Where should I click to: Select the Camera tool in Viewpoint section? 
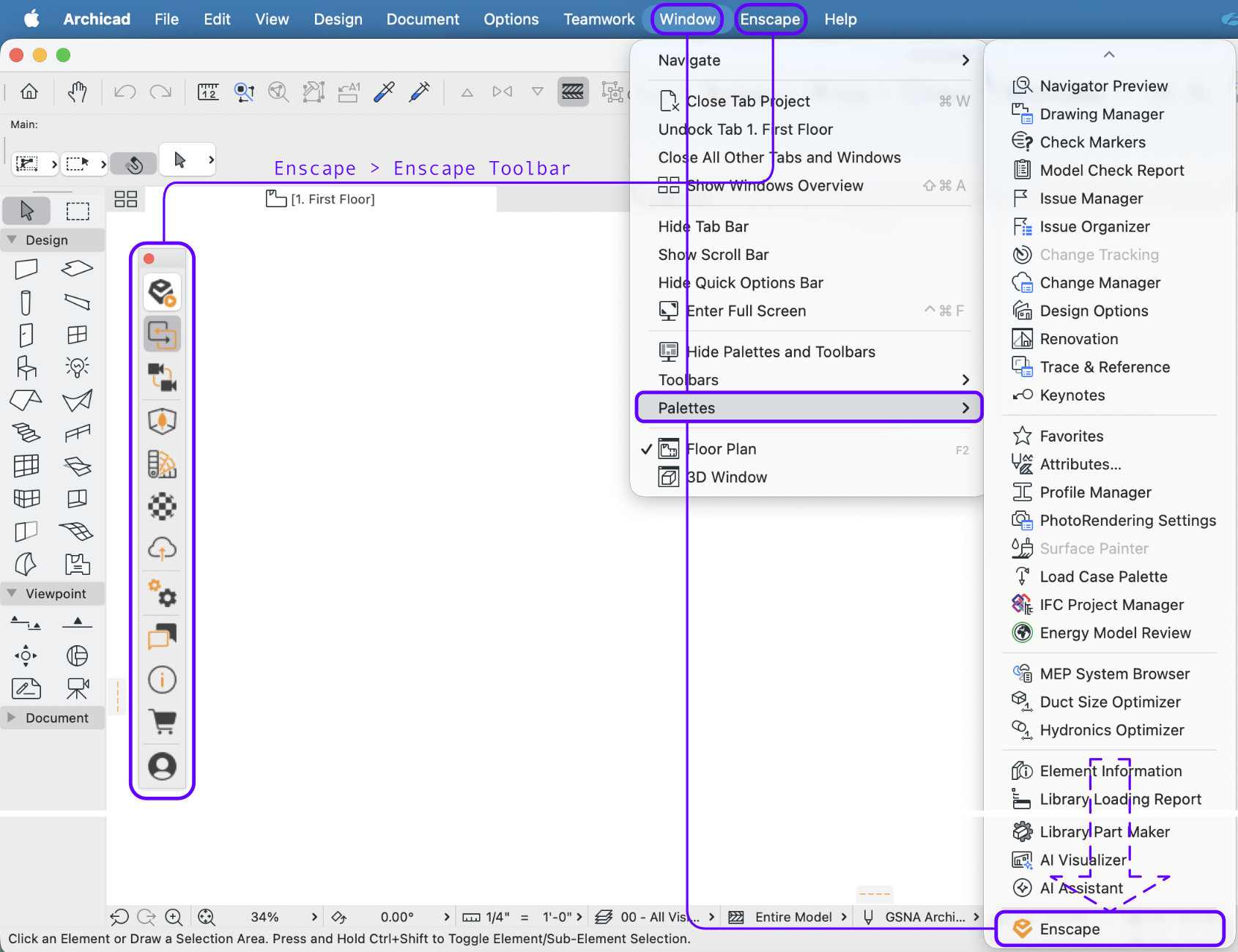77,688
